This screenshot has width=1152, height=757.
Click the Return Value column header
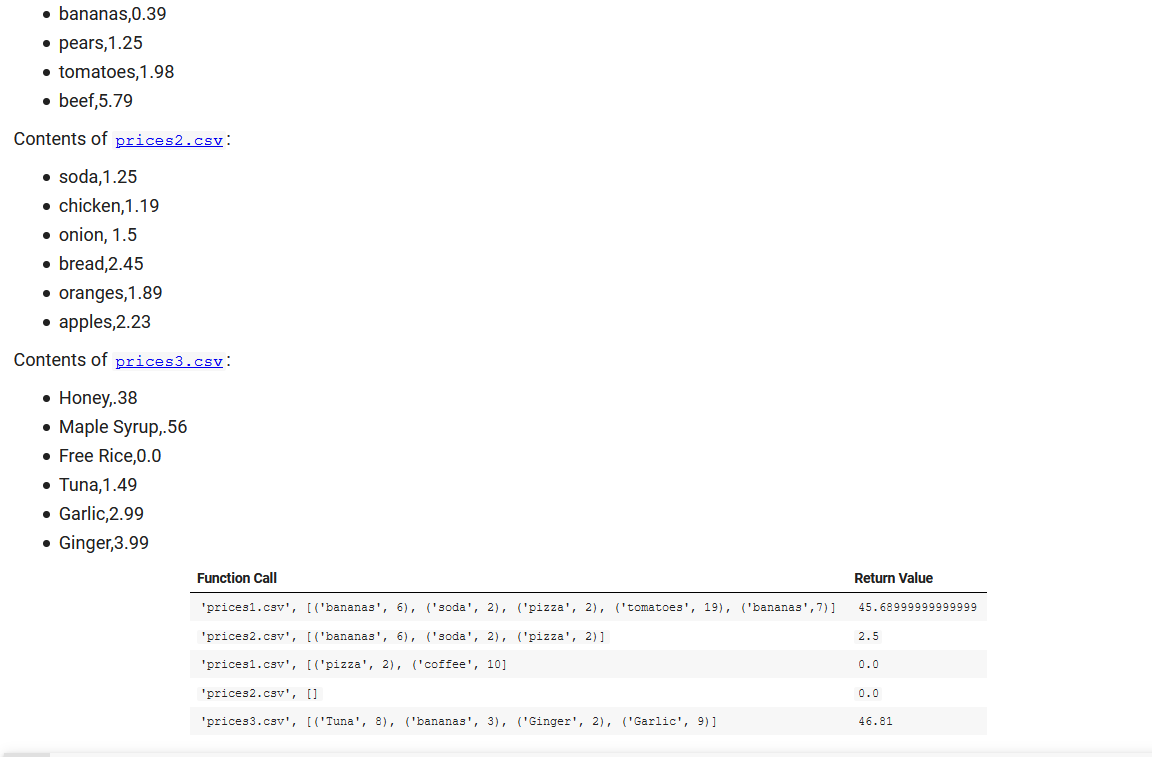point(893,578)
